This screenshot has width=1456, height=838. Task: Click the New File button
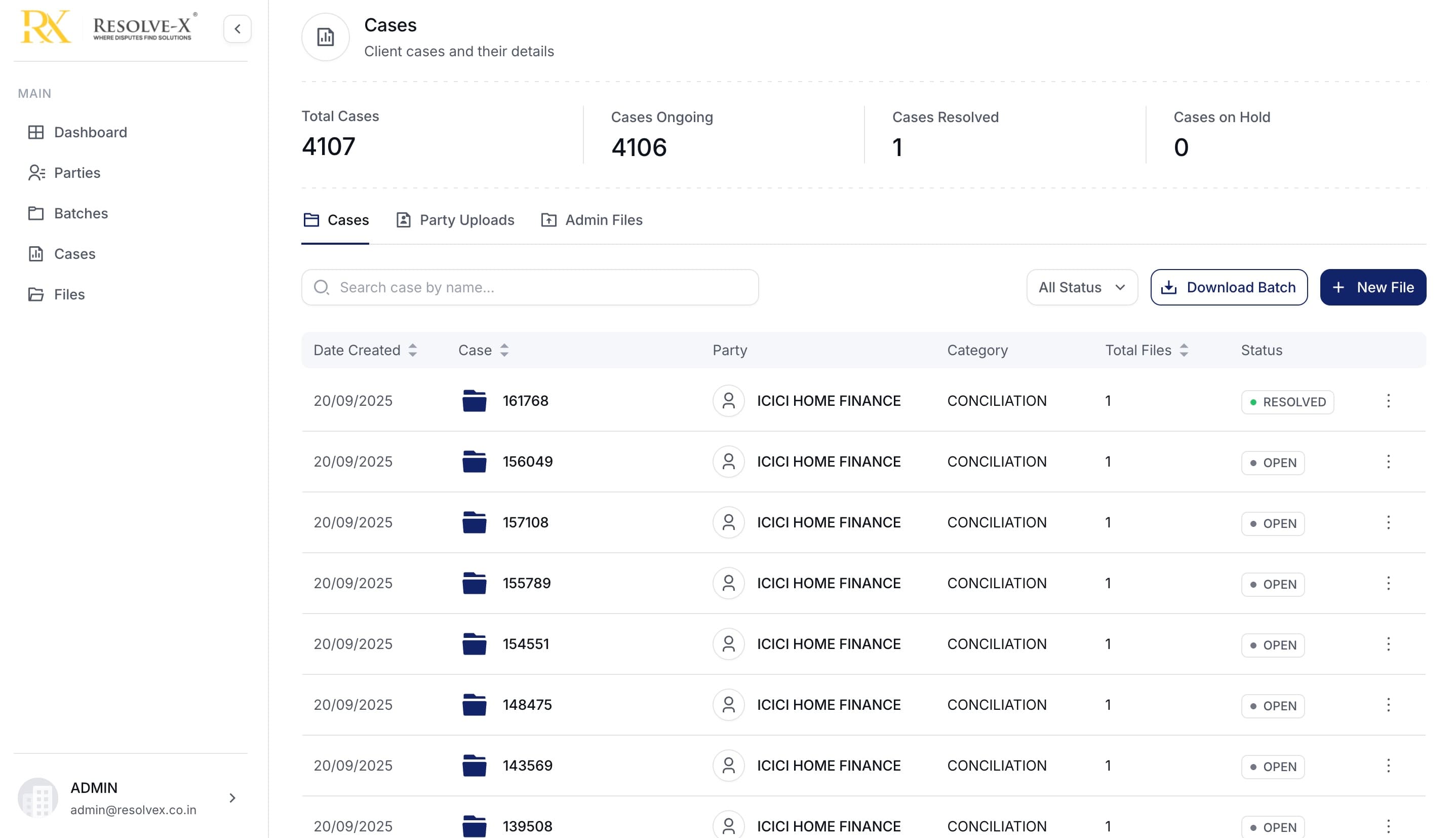1372,287
